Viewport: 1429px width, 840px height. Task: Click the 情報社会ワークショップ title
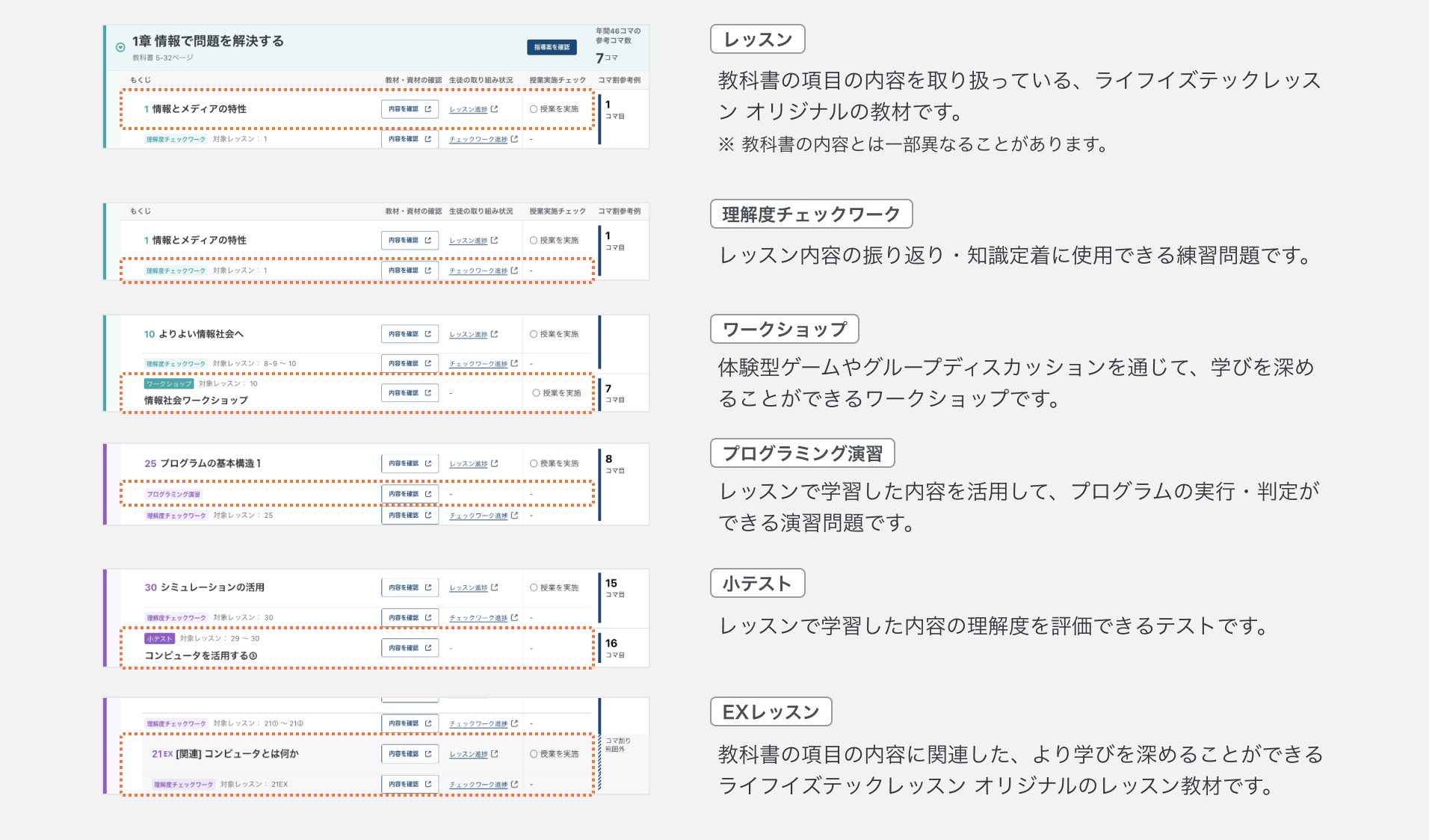click(196, 401)
